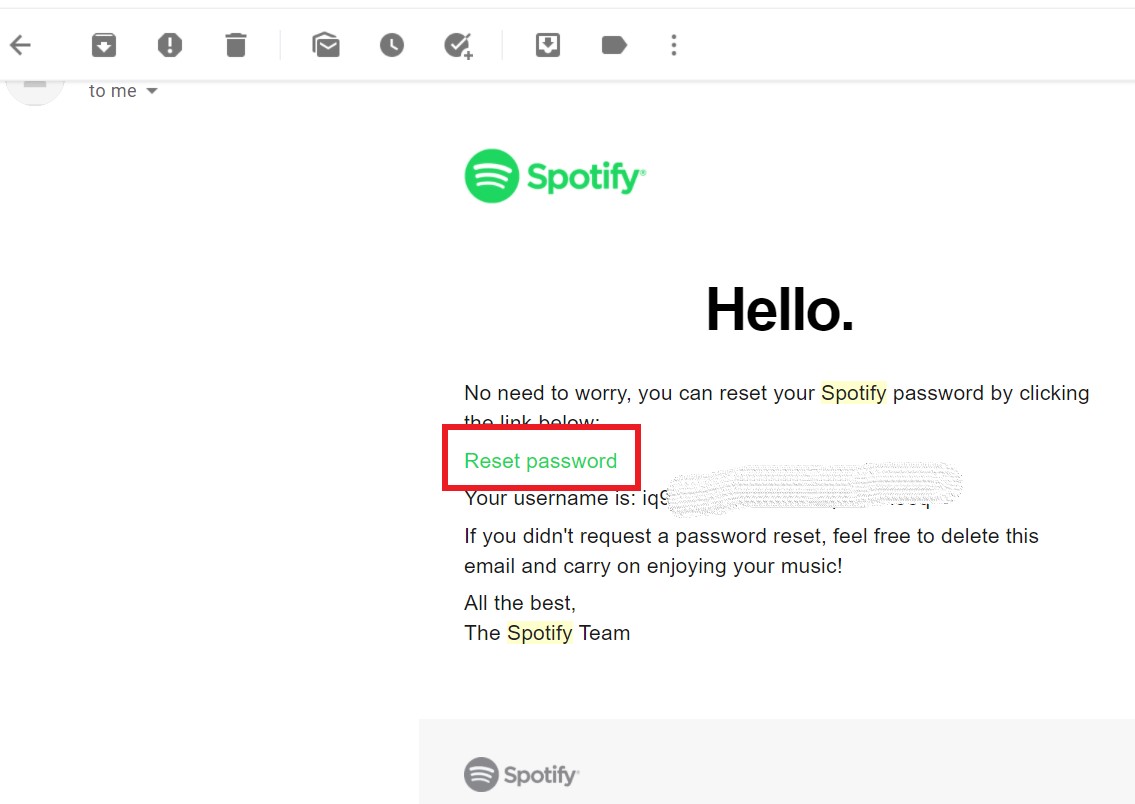The width and height of the screenshot is (1135, 804).
Task: Move the email to another folder
Action: coord(547,44)
